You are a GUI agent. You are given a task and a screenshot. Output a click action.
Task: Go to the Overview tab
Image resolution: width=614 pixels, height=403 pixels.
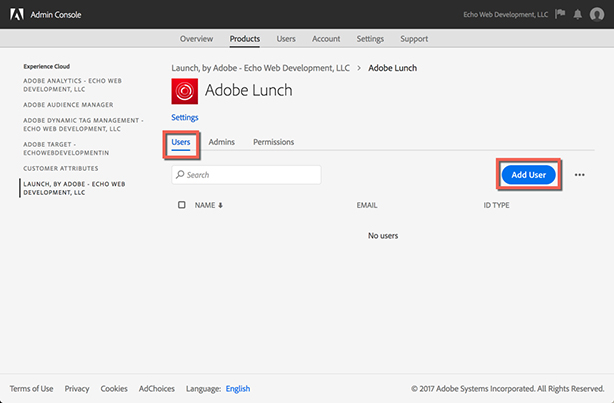click(197, 39)
